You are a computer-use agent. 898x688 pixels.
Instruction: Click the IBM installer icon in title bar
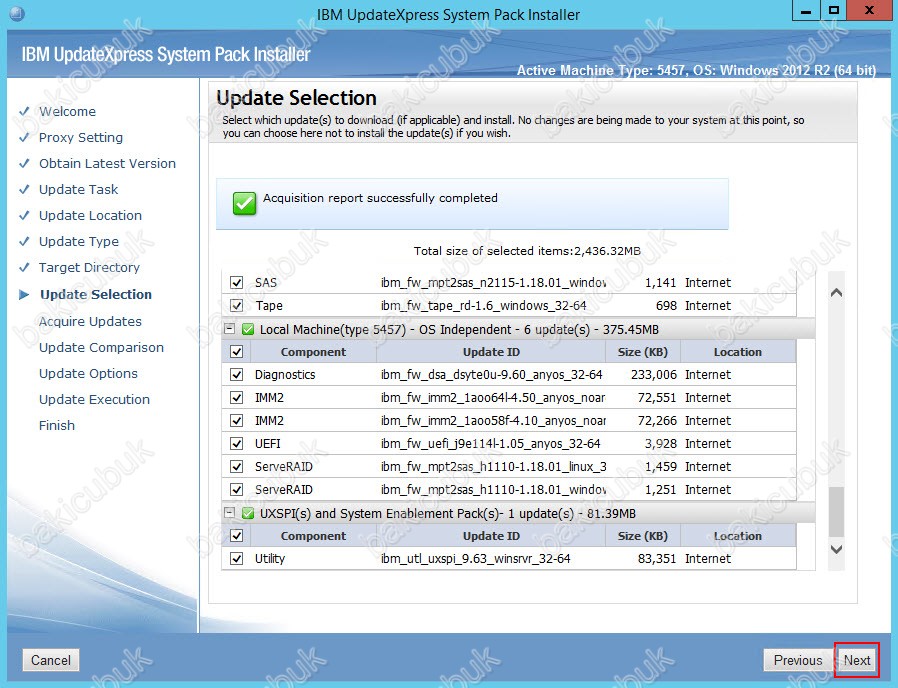17,13
